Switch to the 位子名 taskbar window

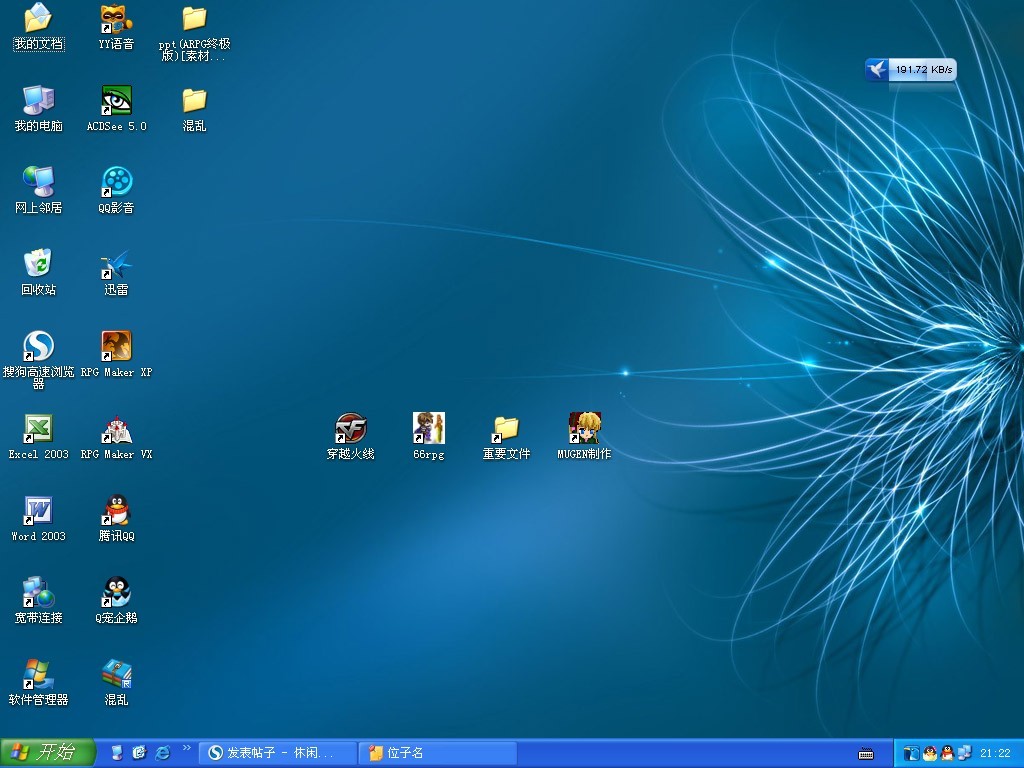click(x=438, y=753)
